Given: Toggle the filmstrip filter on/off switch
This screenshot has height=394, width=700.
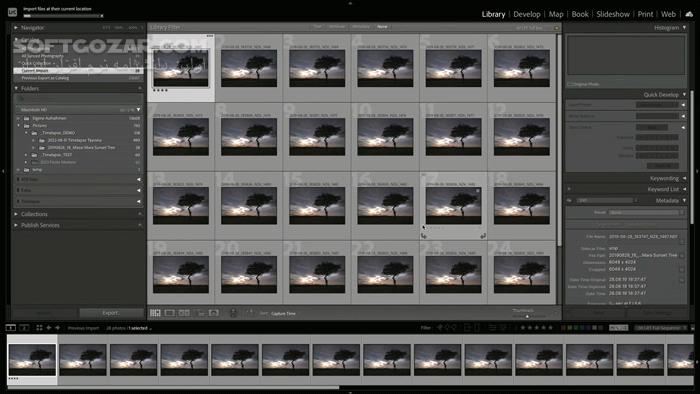Looking at the screenshot, I should click(692, 328).
